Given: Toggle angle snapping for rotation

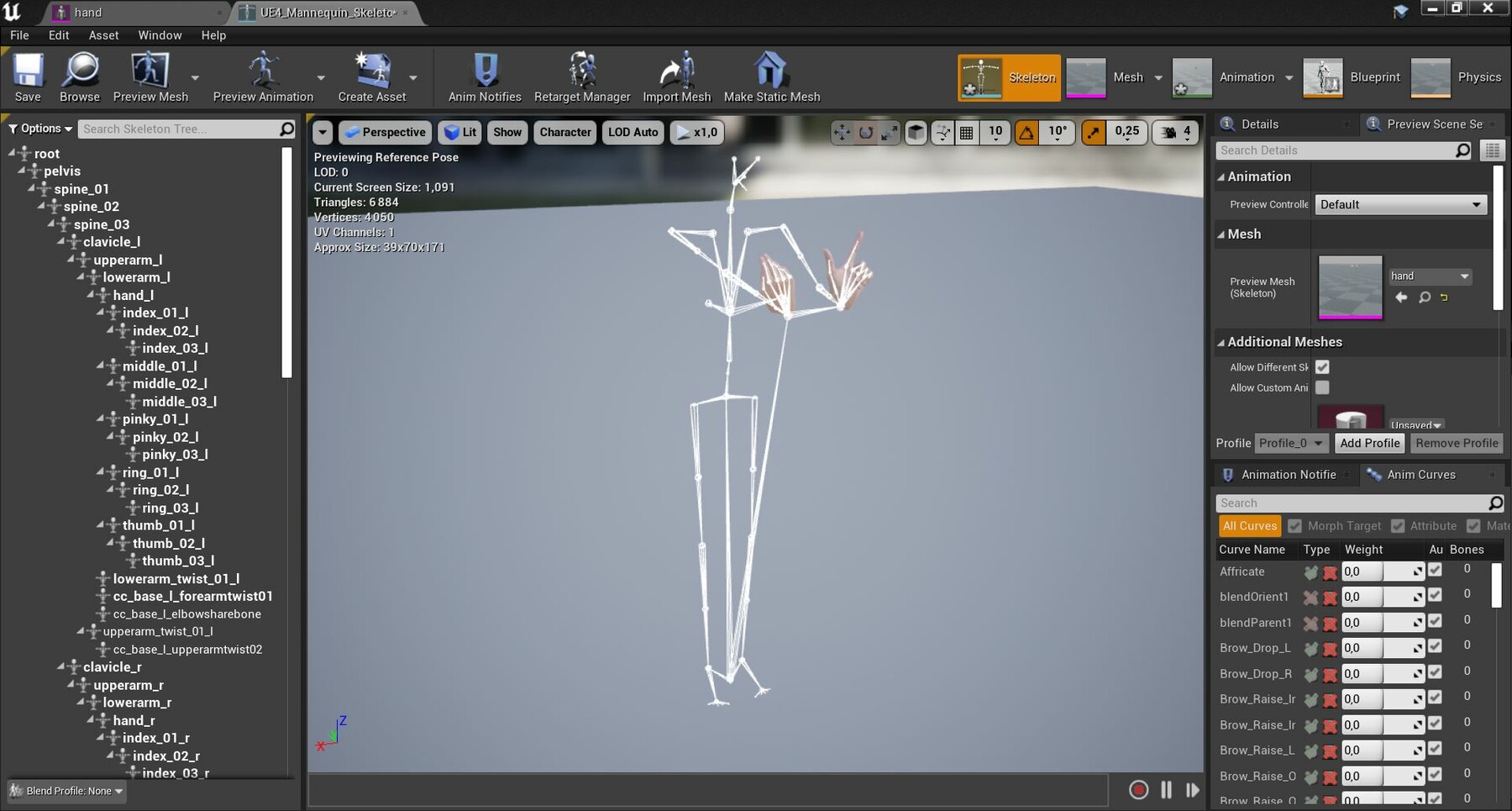Looking at the screenshot, I should (x=1026, y=132).
